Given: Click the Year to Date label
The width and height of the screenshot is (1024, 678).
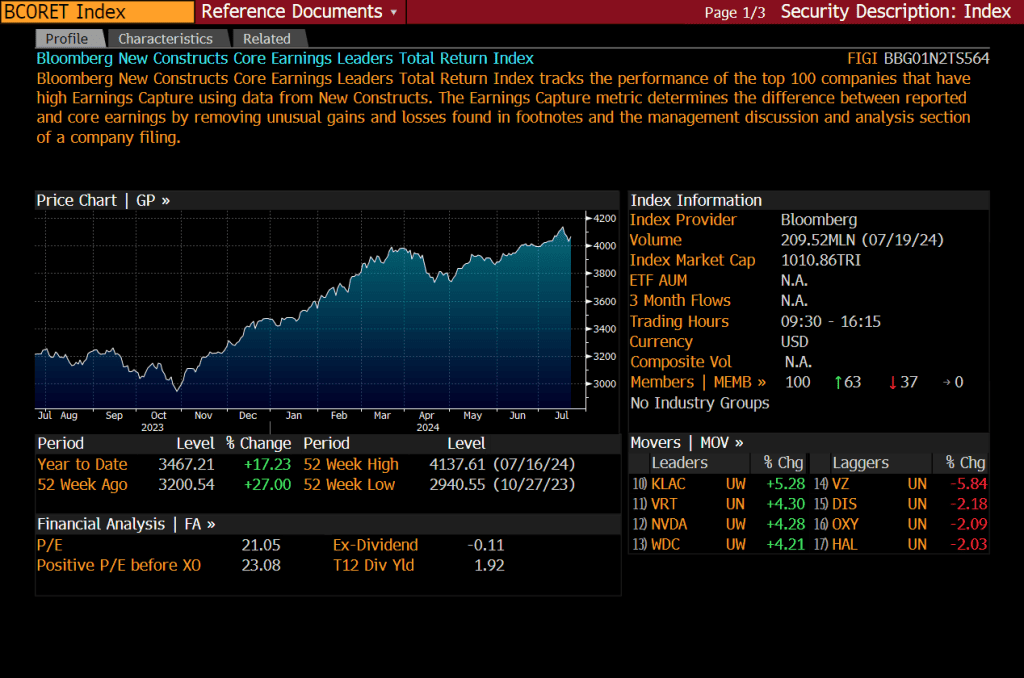Looking at the screenshot, I should [x=82, y=464].
